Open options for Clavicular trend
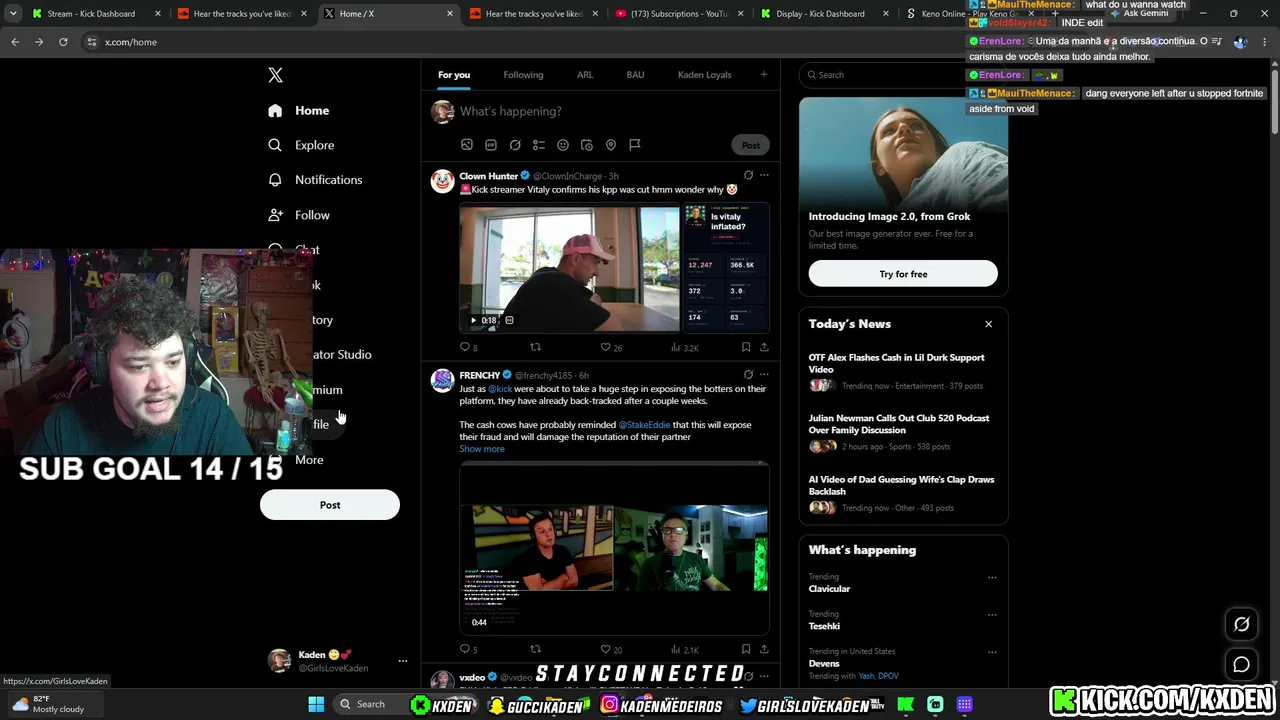 (x=992, y=577)
